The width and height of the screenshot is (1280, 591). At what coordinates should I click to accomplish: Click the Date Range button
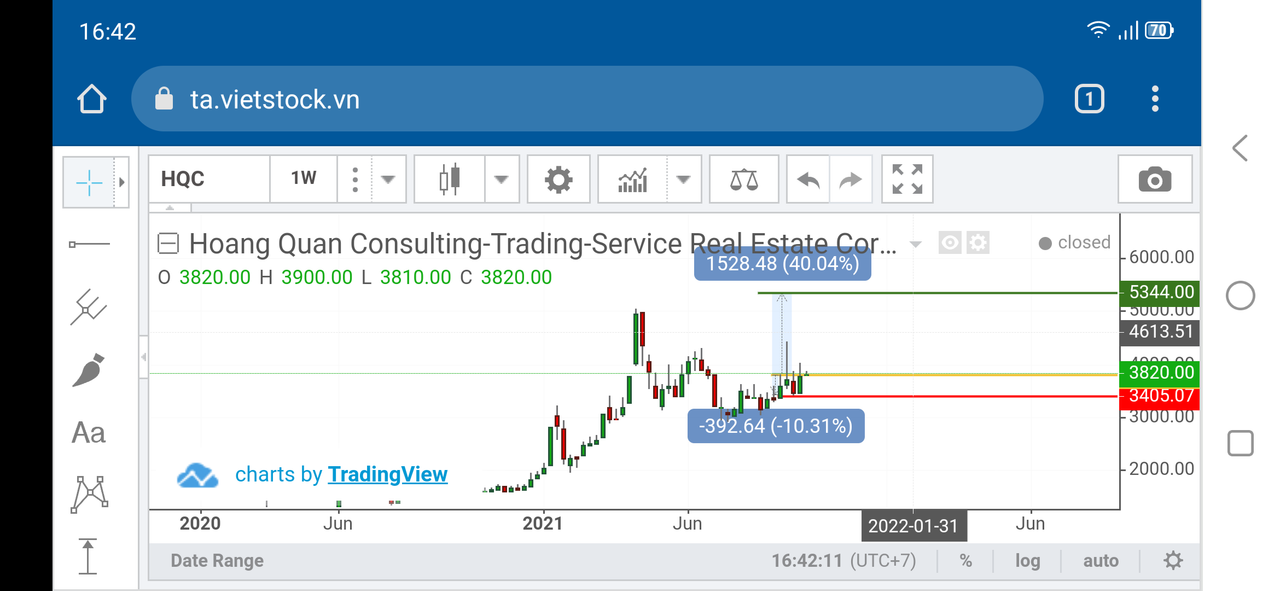(217, 560)
